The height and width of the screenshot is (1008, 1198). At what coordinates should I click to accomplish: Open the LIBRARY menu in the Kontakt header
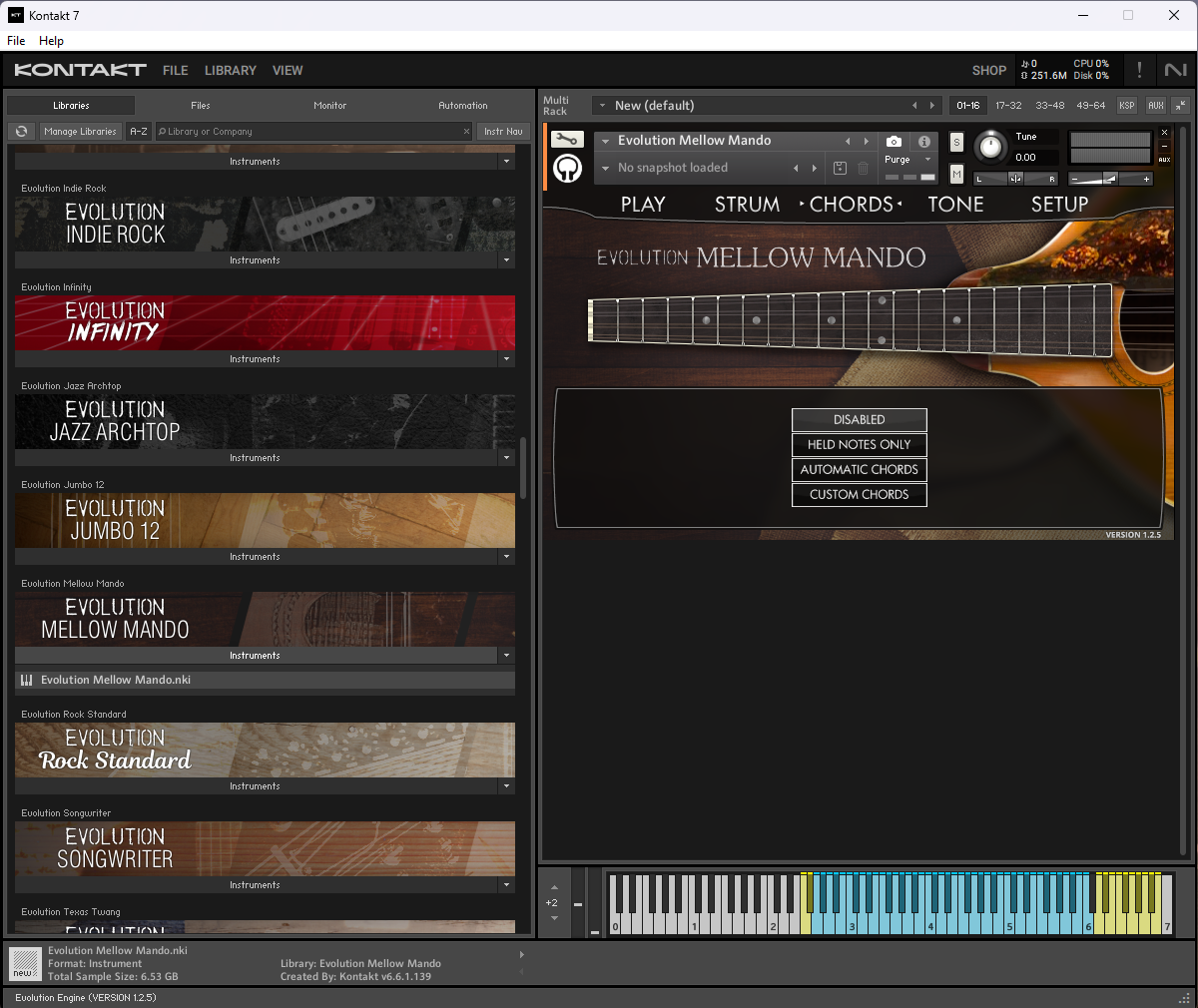click(231, 70)
